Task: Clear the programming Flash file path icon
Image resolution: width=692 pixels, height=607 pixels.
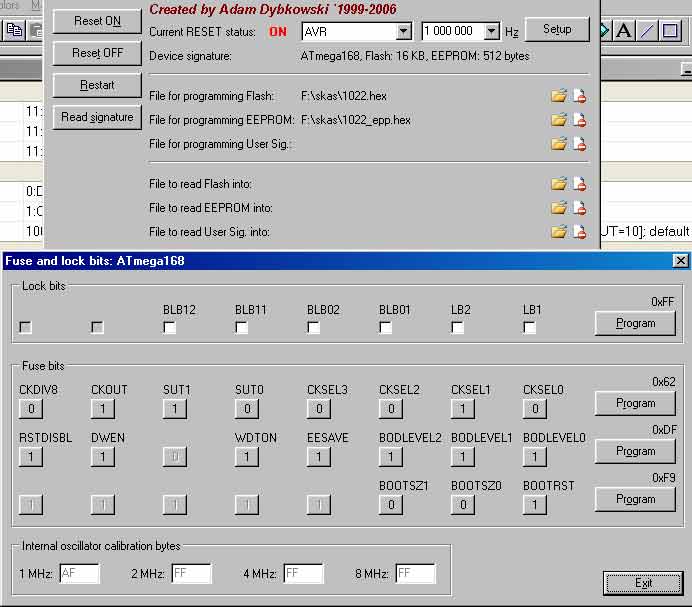Action: (x=579, y=96)
